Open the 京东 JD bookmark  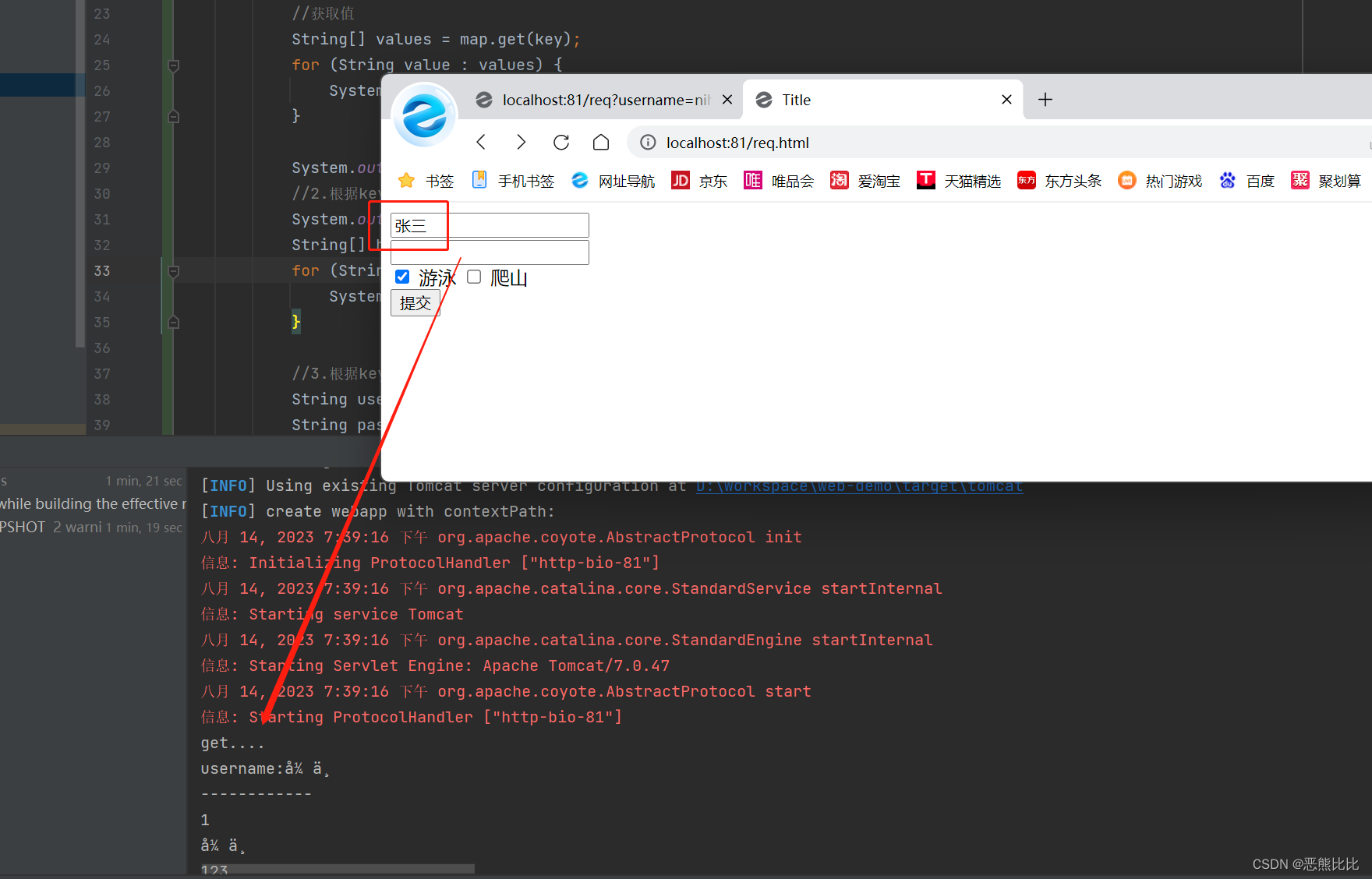tap(699, 181)
